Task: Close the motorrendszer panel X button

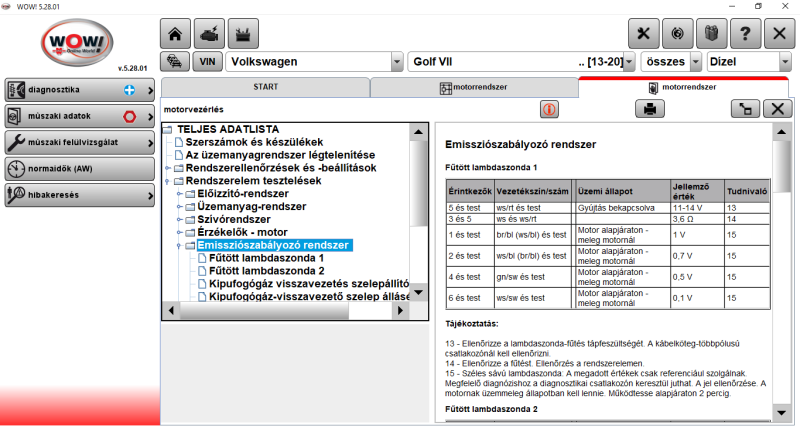Action: pyautogui.click(x=778, y=109)
